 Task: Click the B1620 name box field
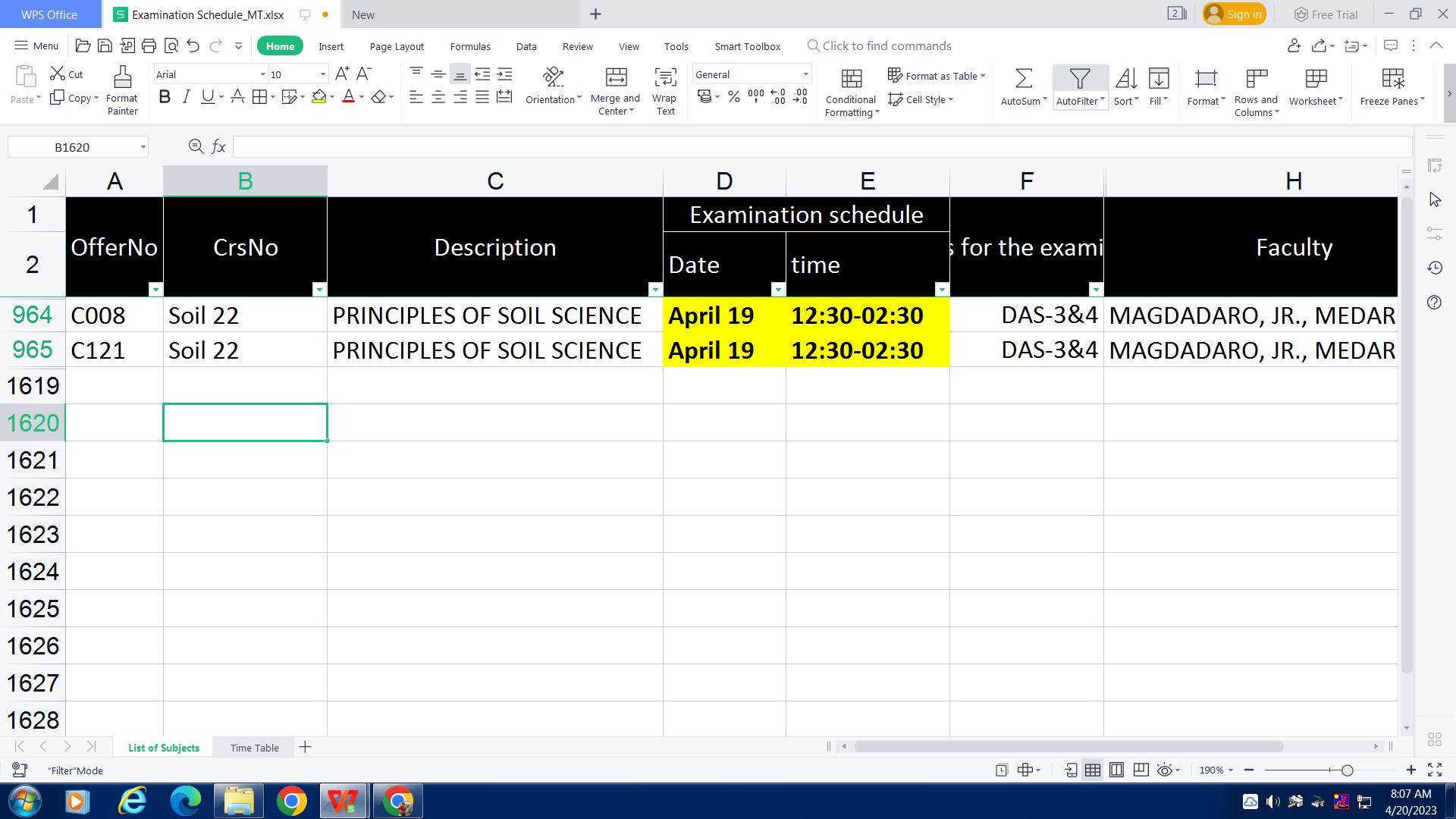coord(72,147)
